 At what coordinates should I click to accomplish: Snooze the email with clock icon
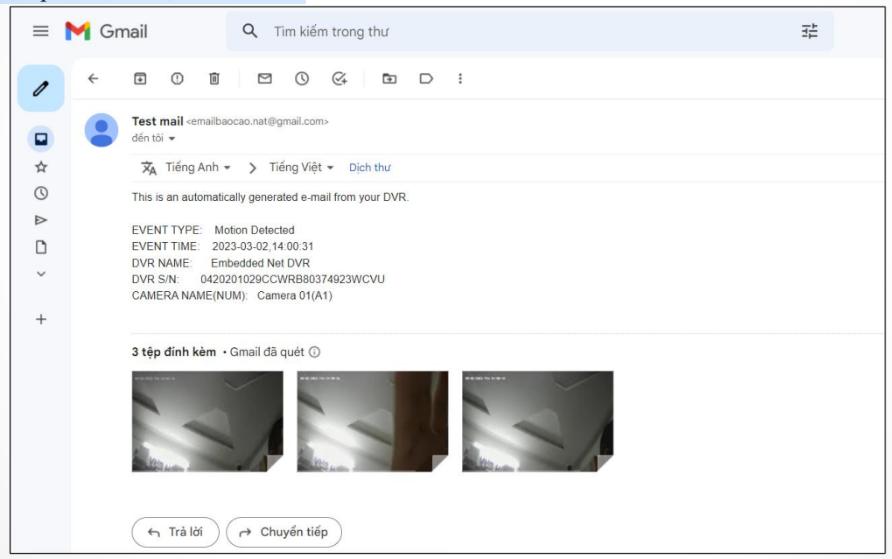pyautogui.click(x=302, y=78)
